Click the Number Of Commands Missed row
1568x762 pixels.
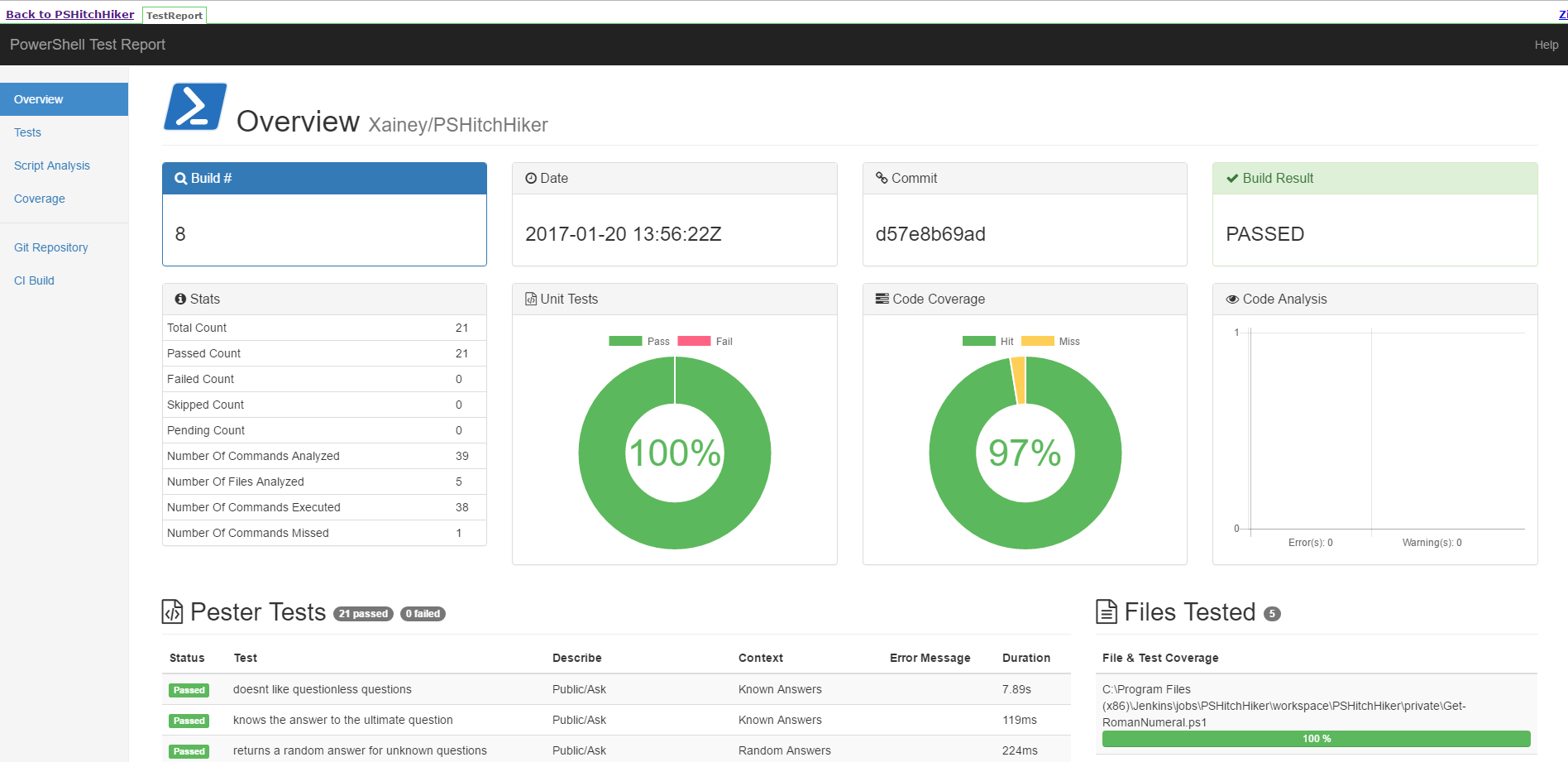pos(324,533)
